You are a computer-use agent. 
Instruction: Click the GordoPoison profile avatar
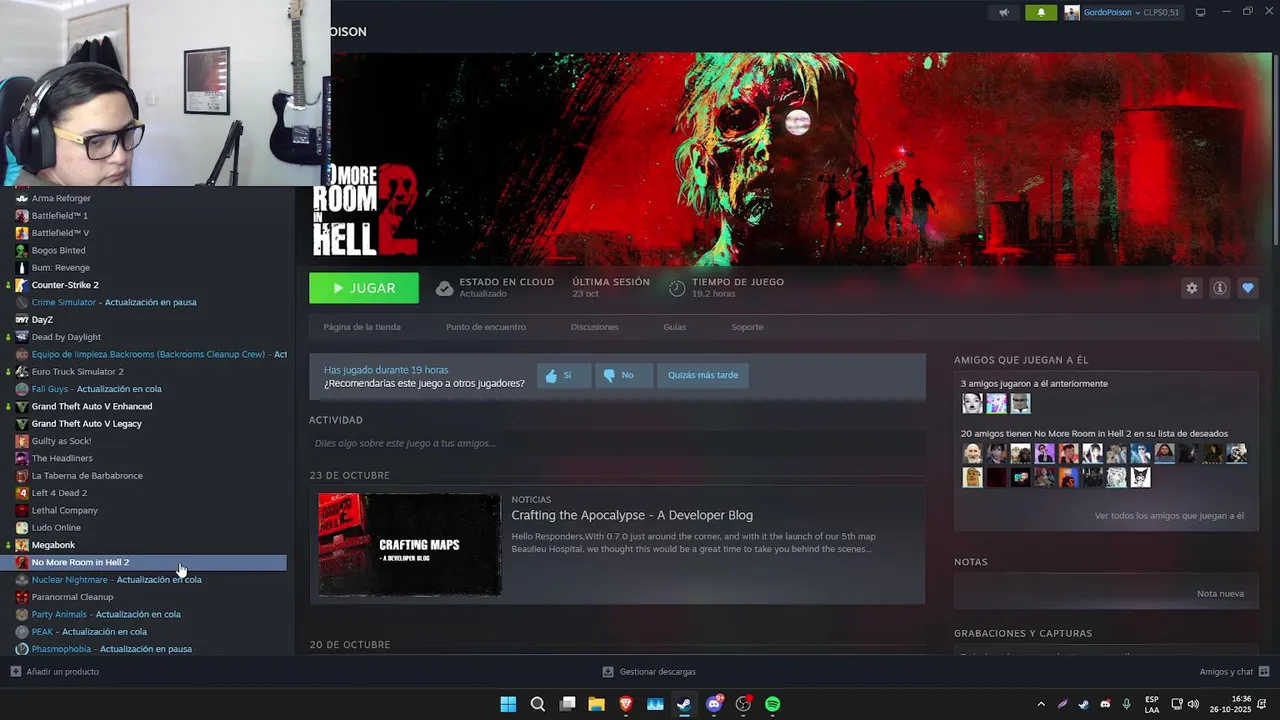click(1072, 13)
